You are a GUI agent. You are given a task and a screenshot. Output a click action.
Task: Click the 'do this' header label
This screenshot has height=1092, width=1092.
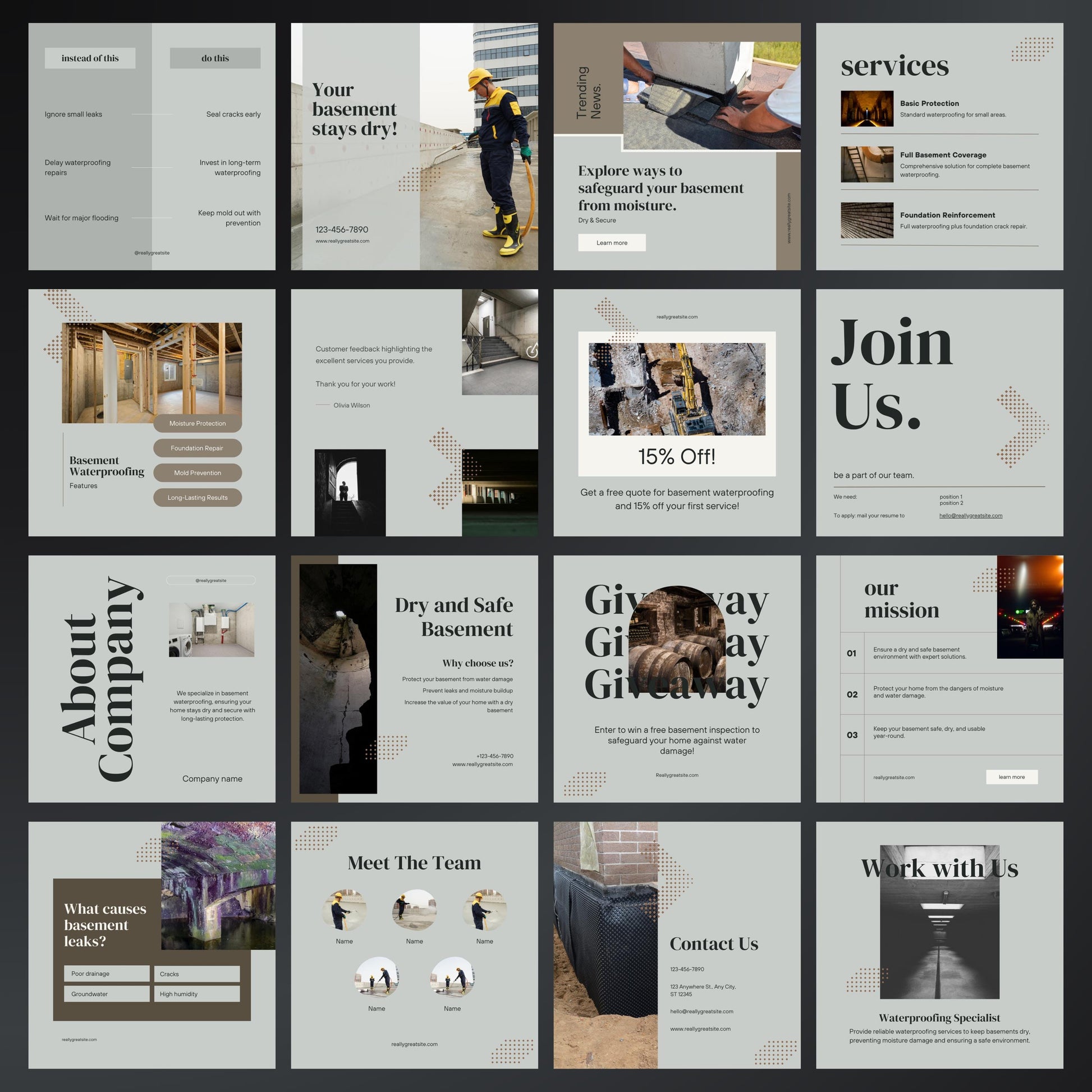pyautogui.click(x=215, y=58)
